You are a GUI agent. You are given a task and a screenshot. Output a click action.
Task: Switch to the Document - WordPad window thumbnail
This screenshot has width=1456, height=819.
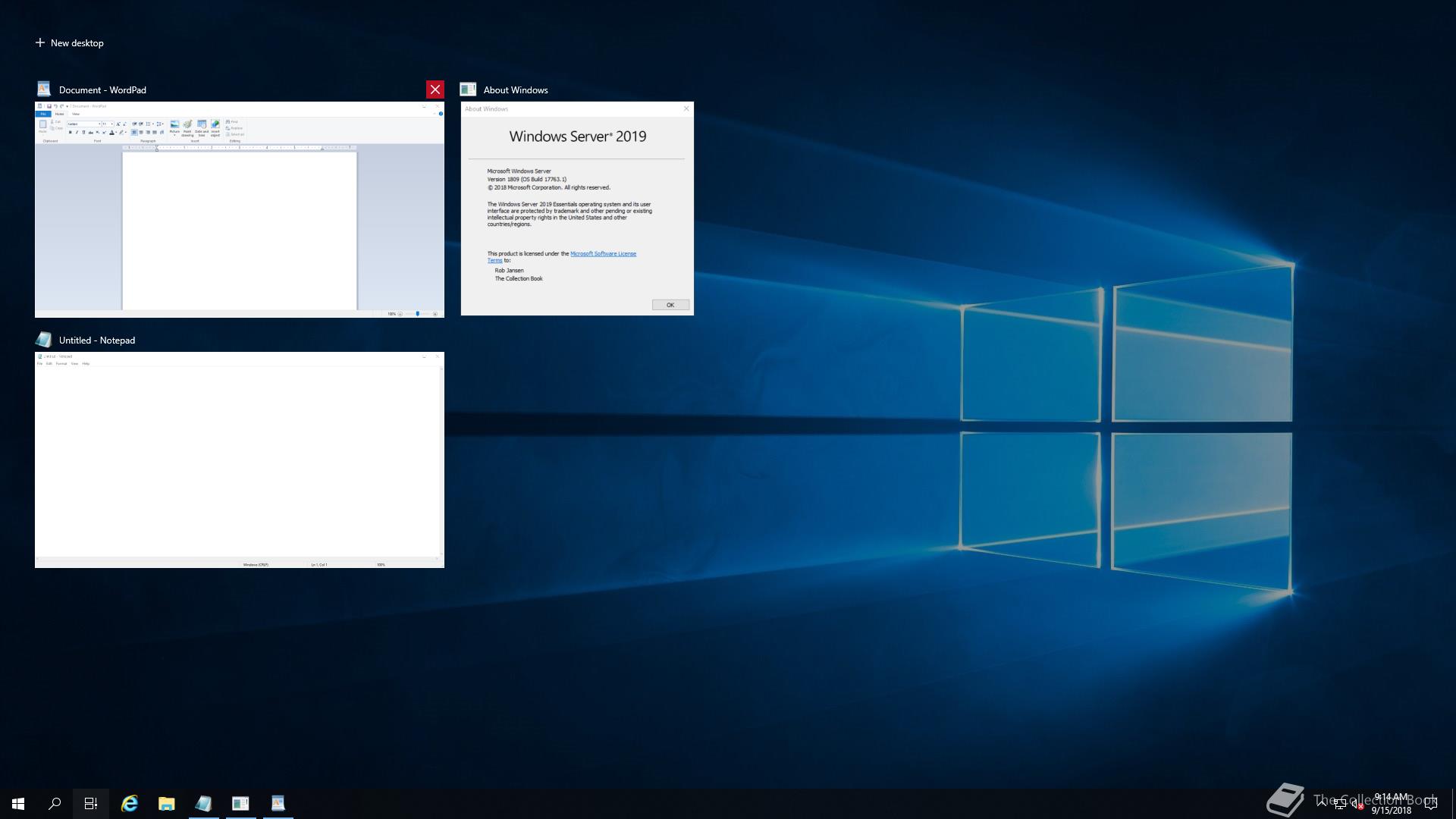click(x=240, y=209)
